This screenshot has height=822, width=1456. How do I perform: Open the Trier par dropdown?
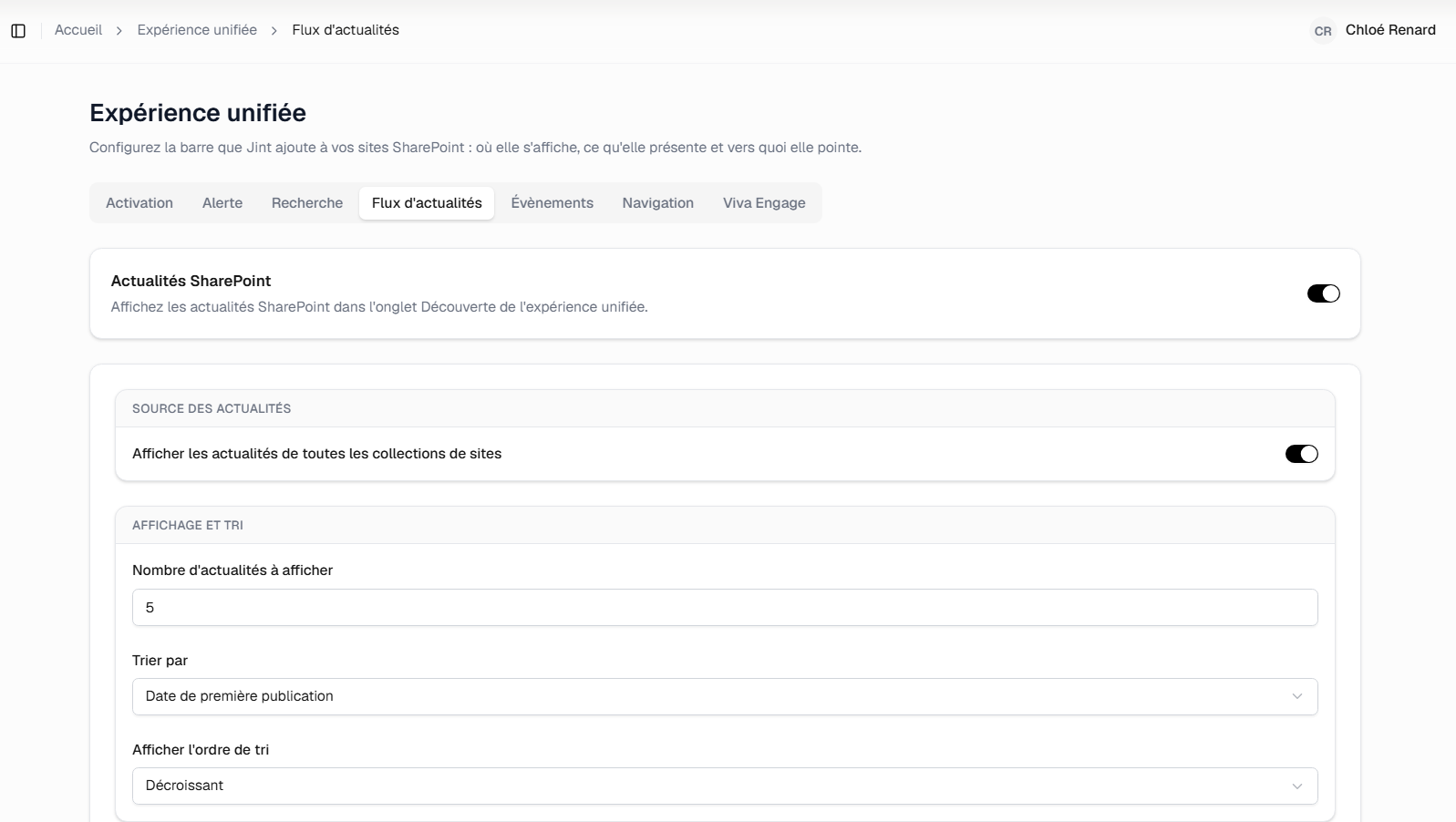[725, 696]
